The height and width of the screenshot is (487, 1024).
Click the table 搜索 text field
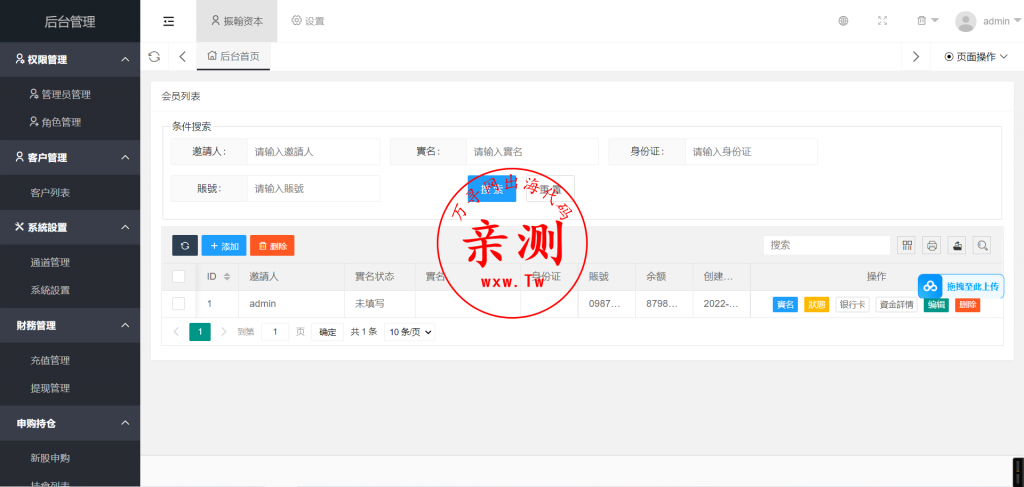[x=827, y=245]
